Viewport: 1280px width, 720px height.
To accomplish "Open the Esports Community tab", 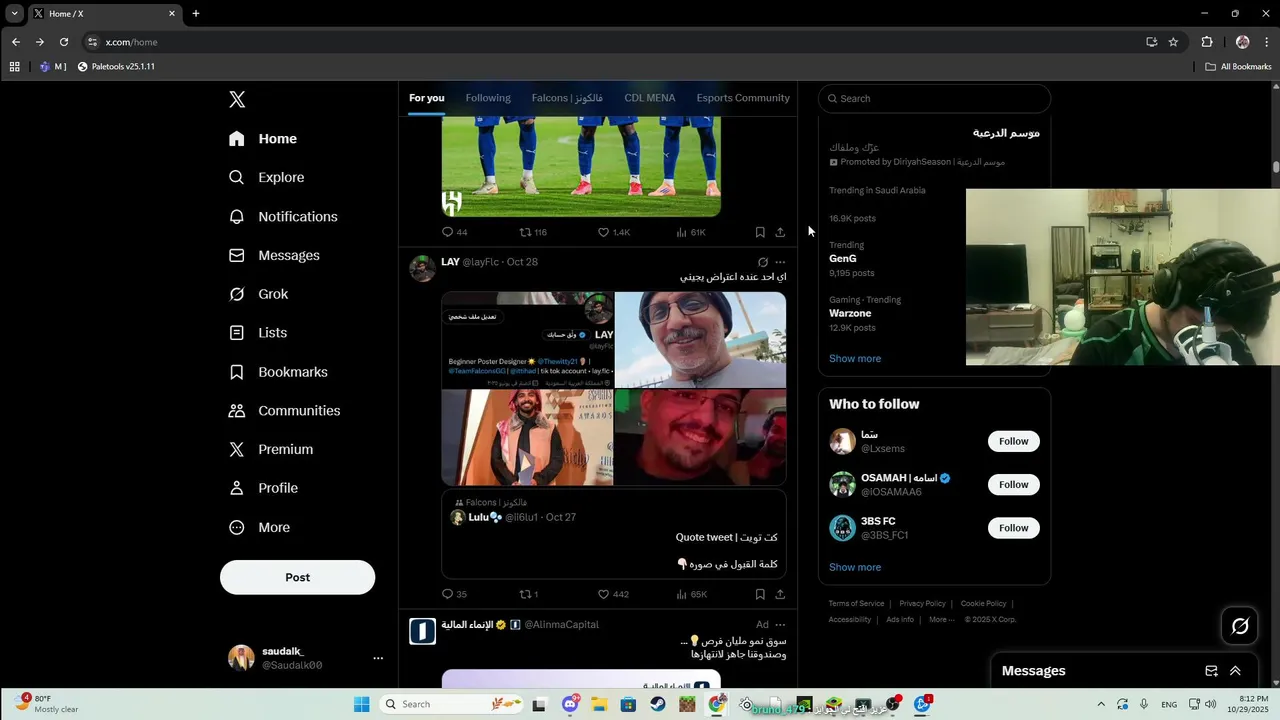I will click(x=743, y=98).
